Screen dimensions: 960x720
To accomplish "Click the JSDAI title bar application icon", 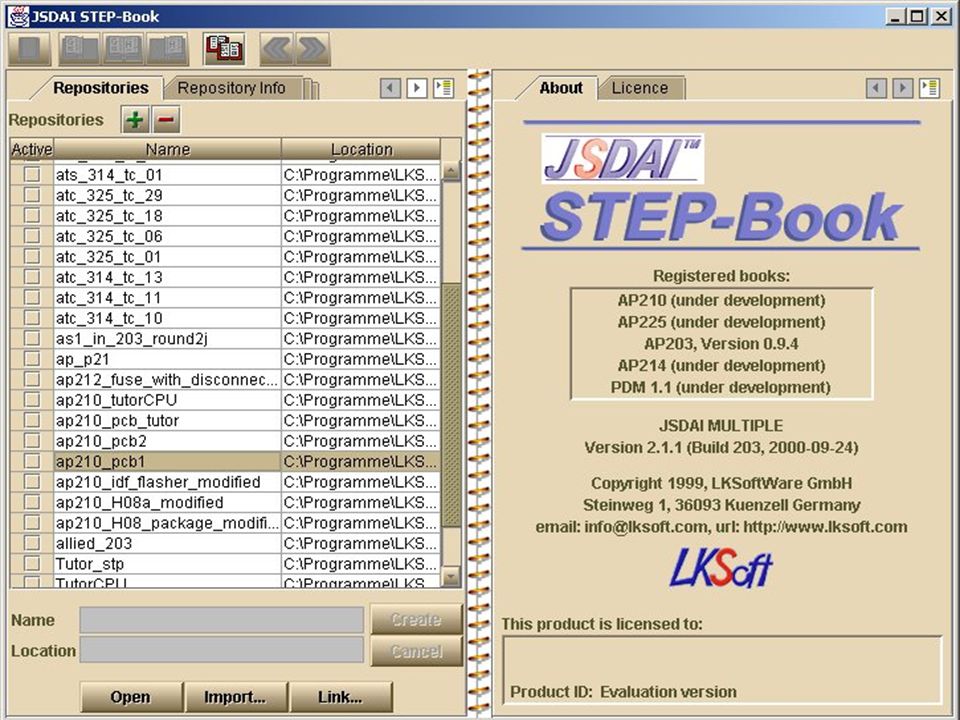I will [18, 16].
